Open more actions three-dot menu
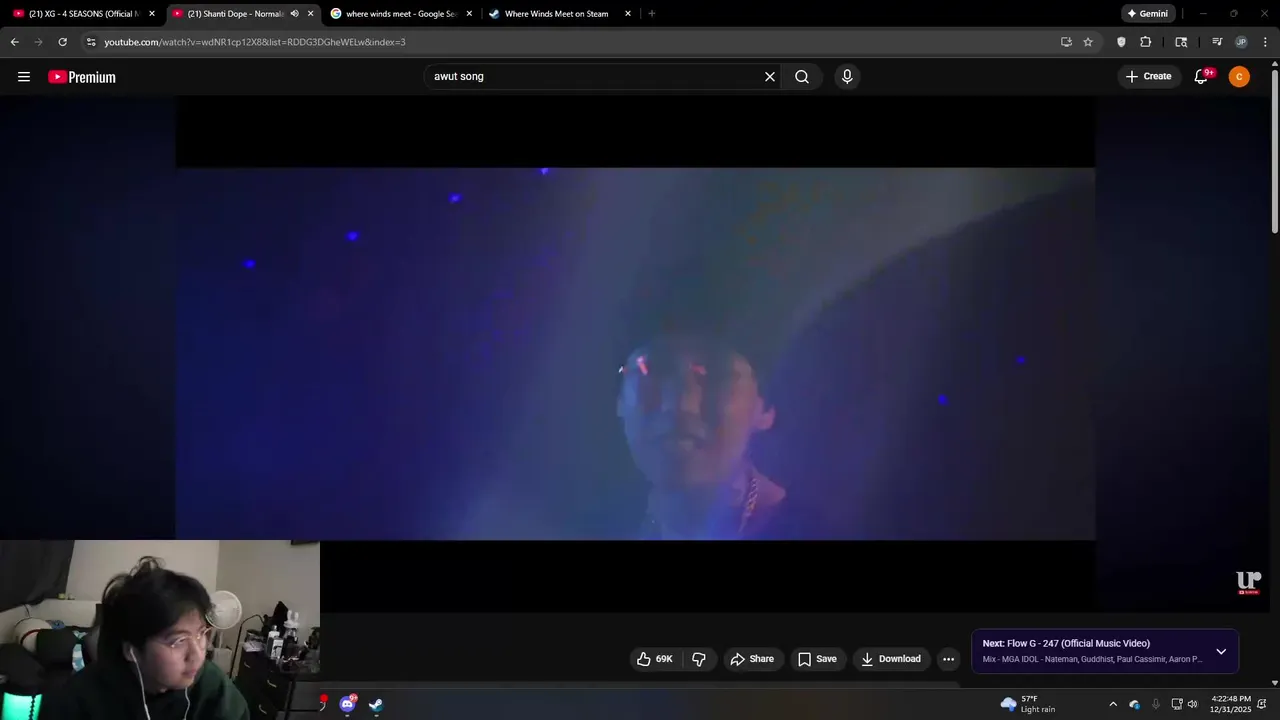 948,659
